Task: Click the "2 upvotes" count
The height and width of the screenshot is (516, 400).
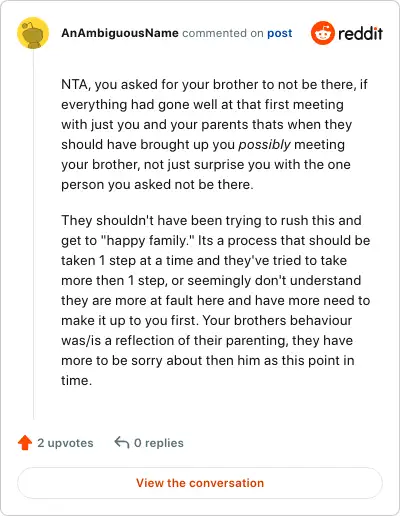Action: (65, 443)
